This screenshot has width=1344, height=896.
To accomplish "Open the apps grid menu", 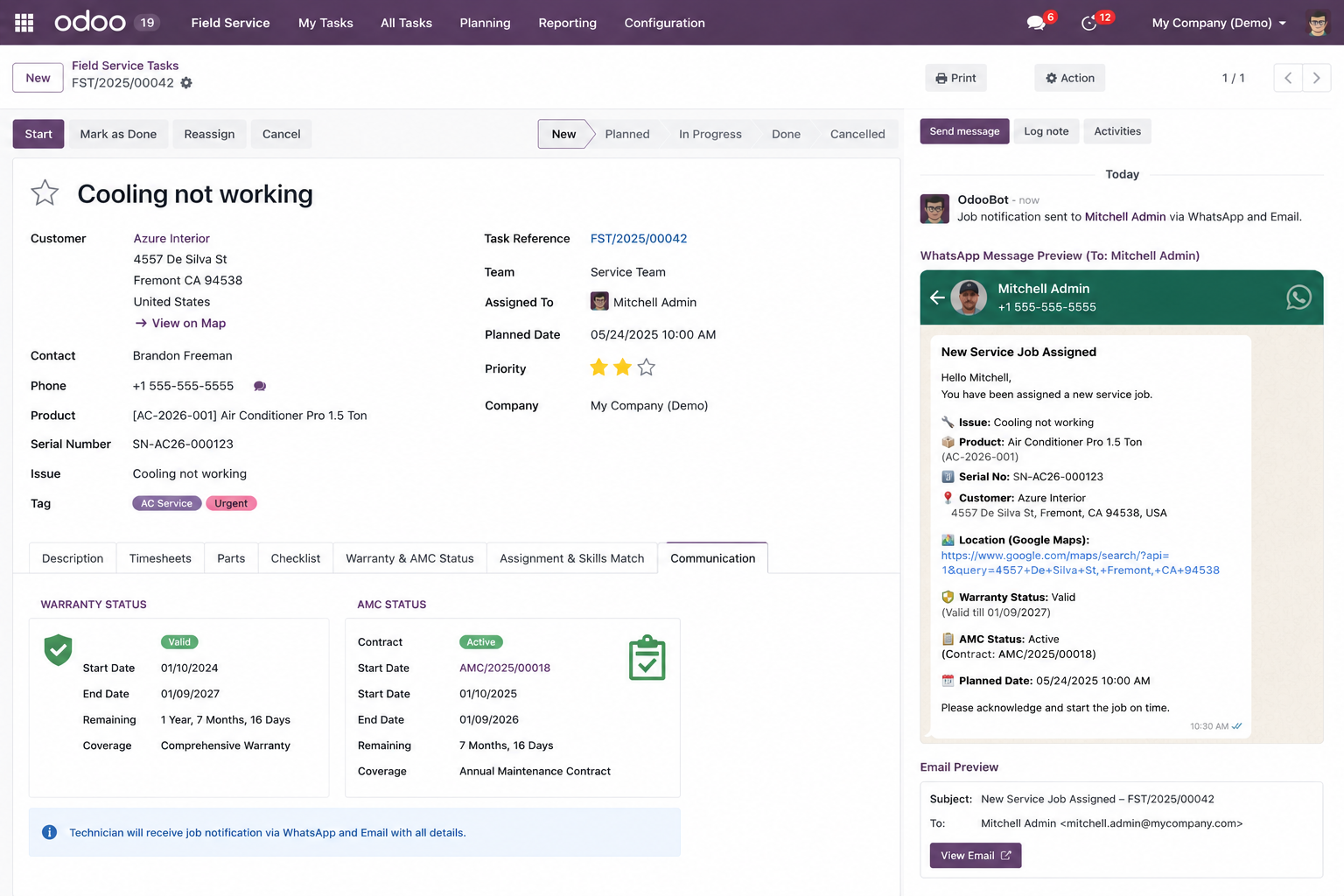I will click(x=24, y=23).
